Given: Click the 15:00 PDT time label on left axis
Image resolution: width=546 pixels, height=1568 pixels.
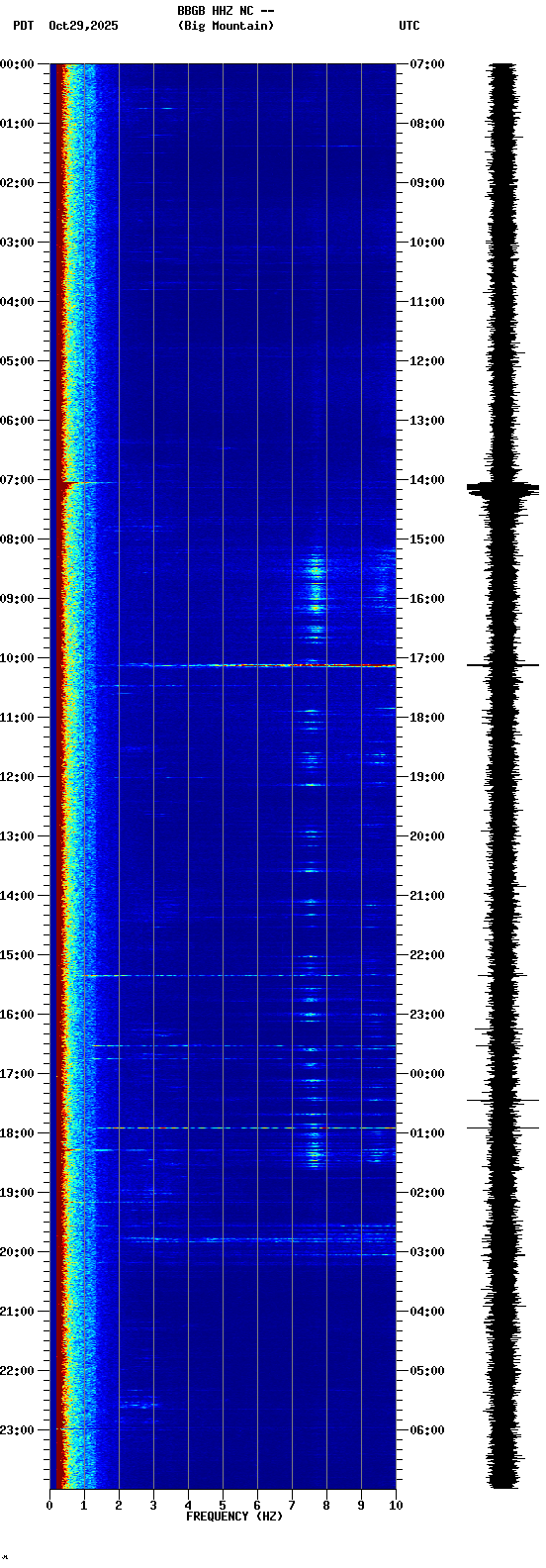Looking at the screenshot, I should pos(17,955).
